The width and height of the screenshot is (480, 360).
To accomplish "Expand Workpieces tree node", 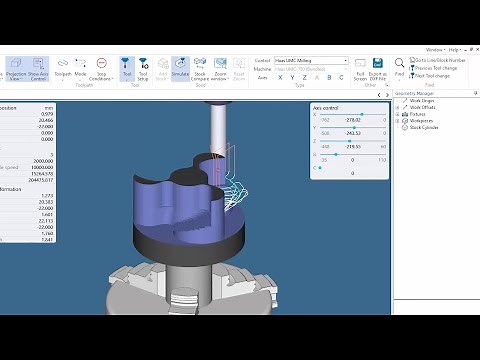I will (x=397, y=121).
